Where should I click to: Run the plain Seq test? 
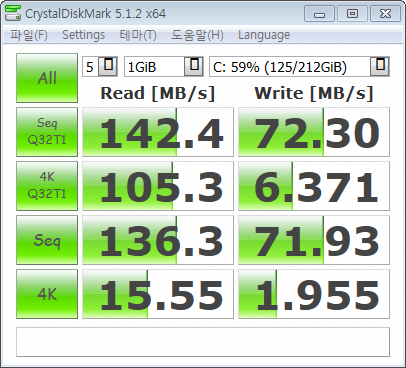47,240
